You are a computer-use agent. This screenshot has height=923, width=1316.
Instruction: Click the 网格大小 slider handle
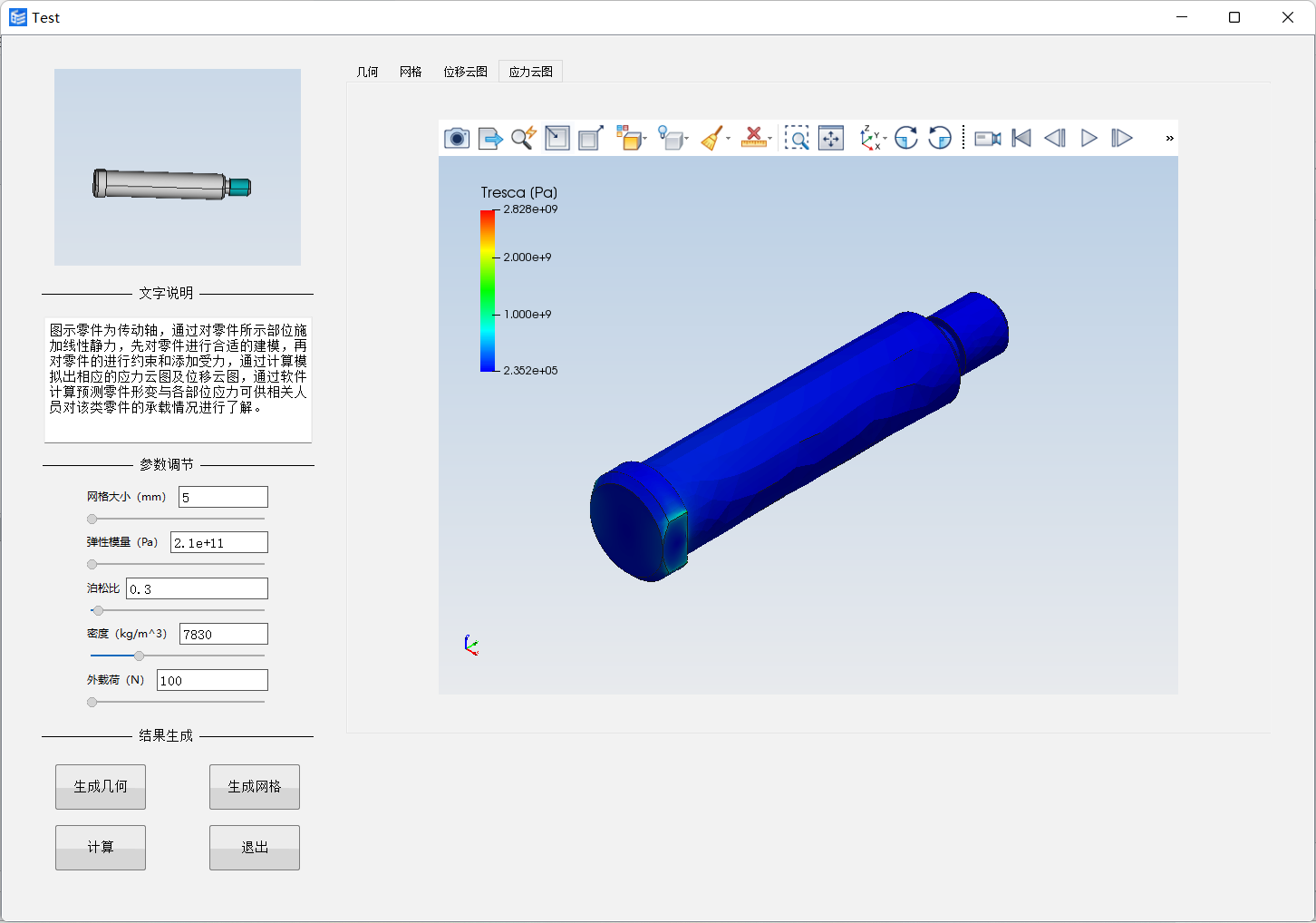click(92, 520)
